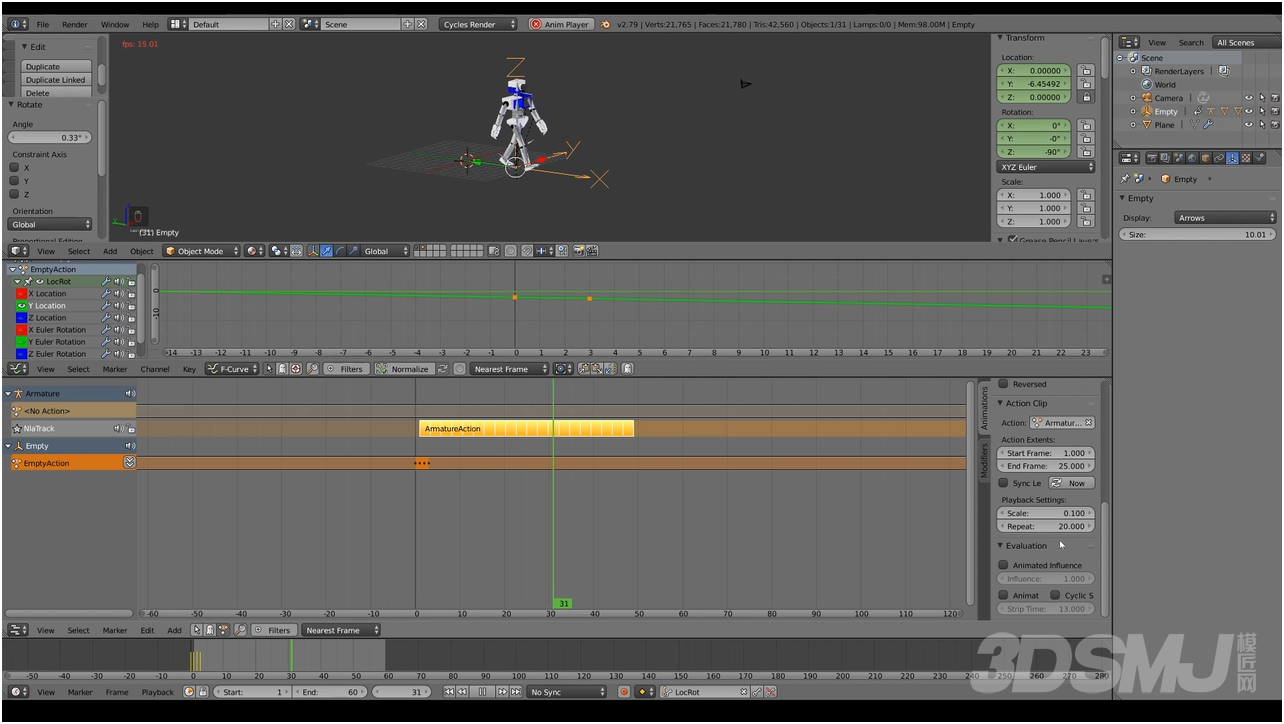1284x724 pixels.
Task: Open the Render menu
Action: pos(75,24)
